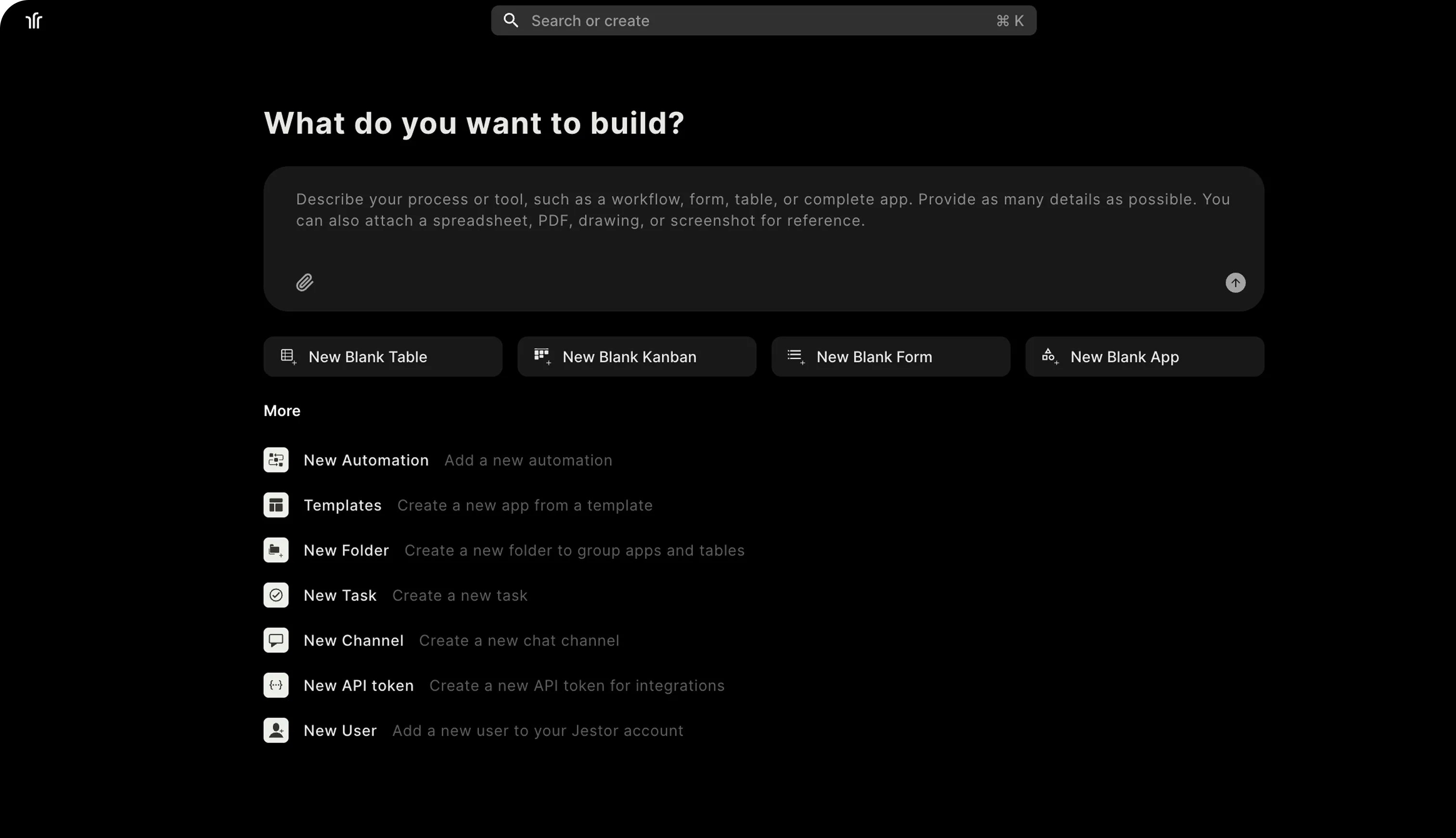
Task: Open the New Blank Form creator
Action: click(890, 356)
